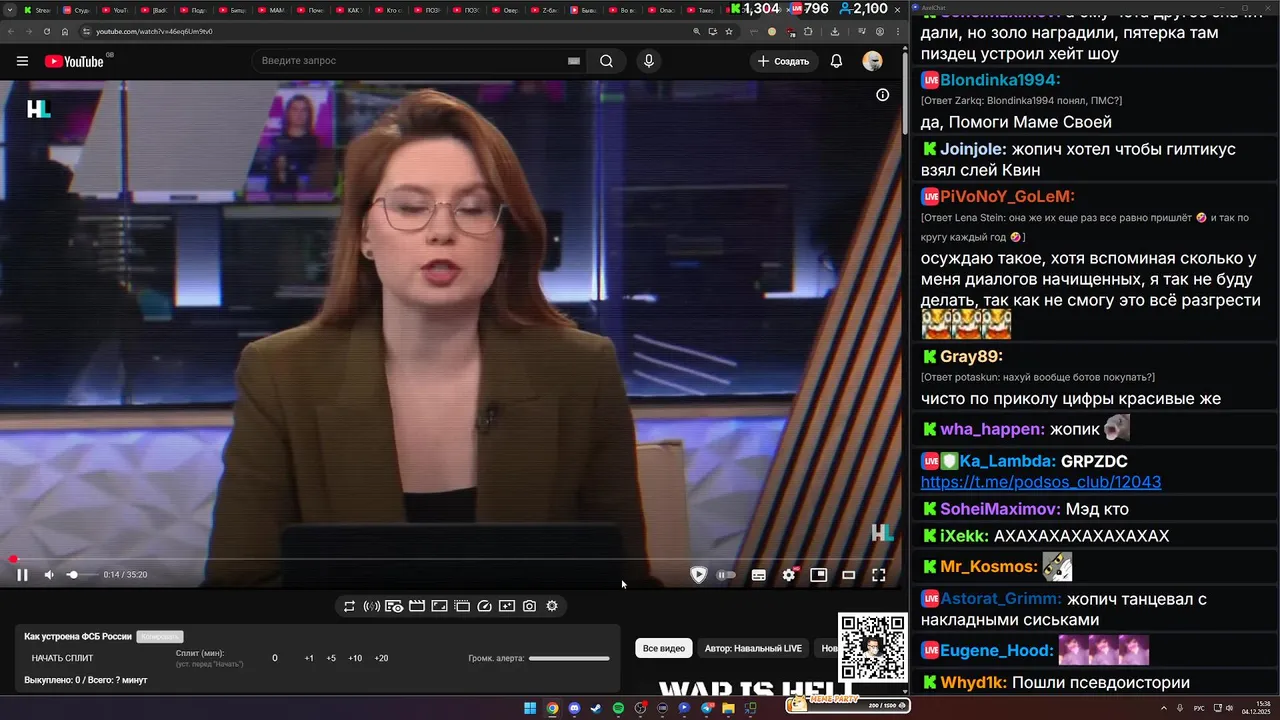Reload the page in browser
The width and height of the screenshot is (1280, 720).
click(46, 31)
